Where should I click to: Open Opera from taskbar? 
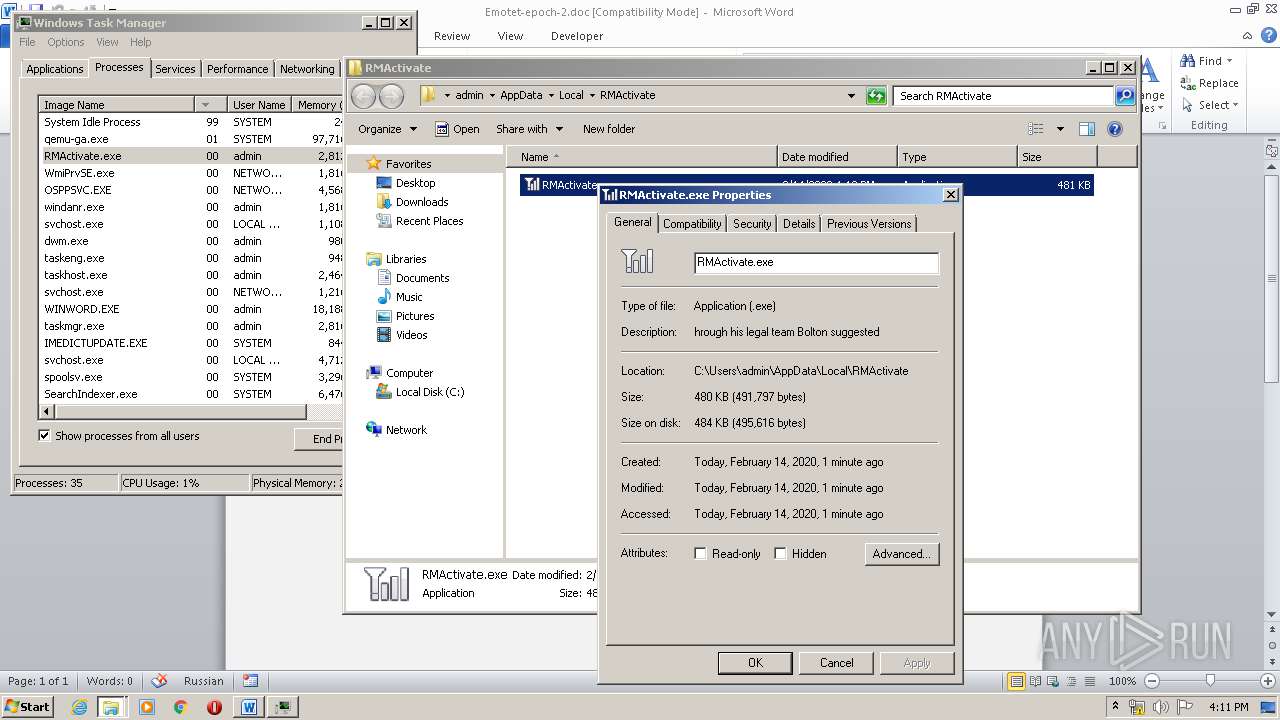tap(214, 707)
